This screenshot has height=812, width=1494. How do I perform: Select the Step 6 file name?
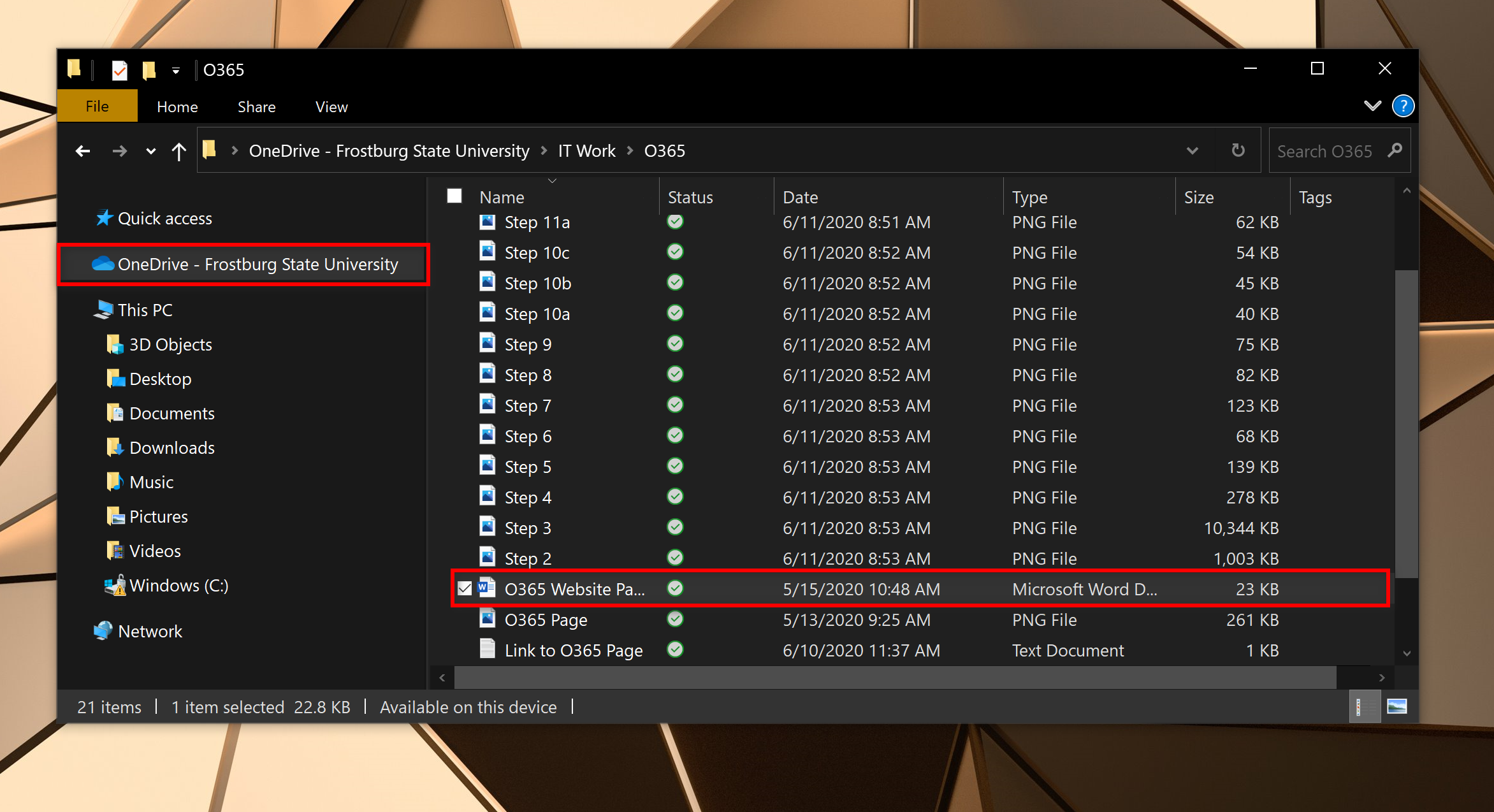pos(528,436)
